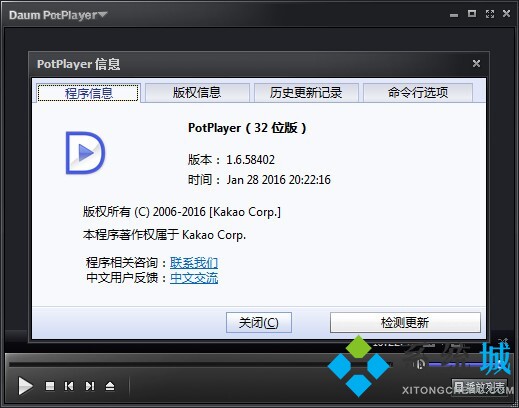Switch to the 程序信息 tab

(x=88, y=93)
